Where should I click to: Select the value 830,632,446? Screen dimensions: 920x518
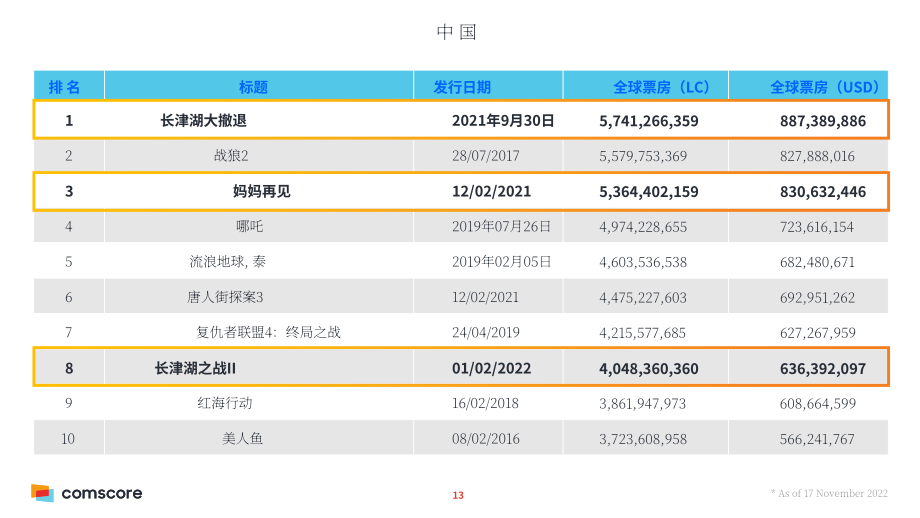coord(823,192)
